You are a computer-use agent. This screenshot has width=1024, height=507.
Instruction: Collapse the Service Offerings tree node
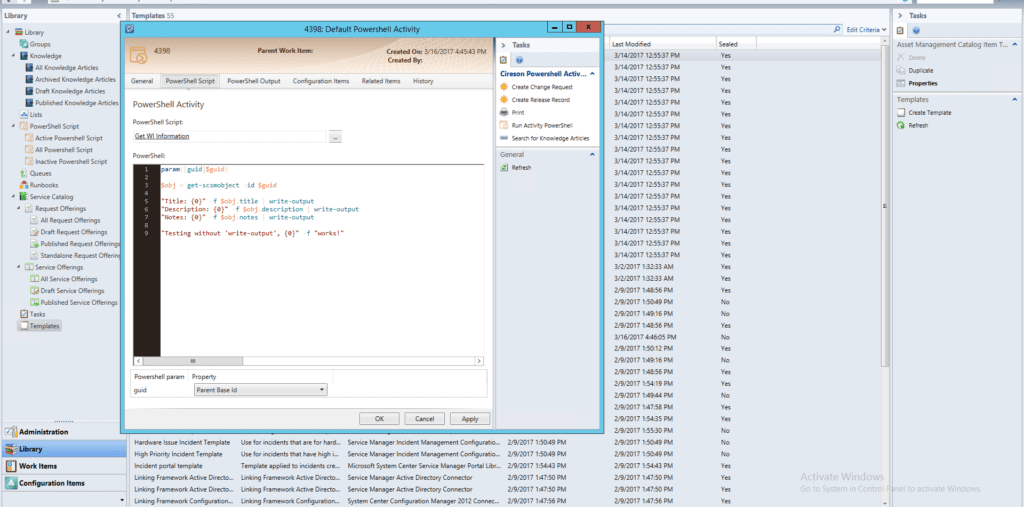click(x=19, y=267)
